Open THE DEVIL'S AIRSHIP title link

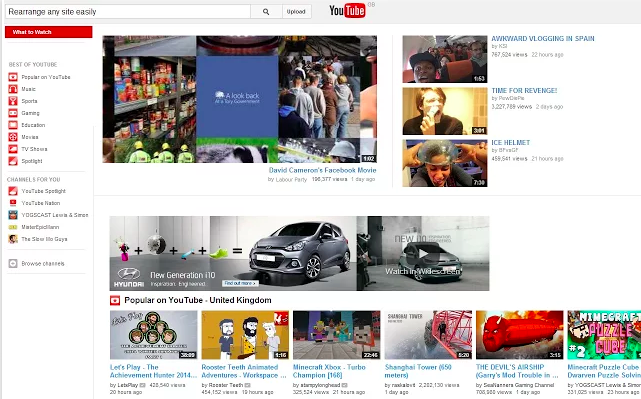pyautogui.click(x=517, y=371)
